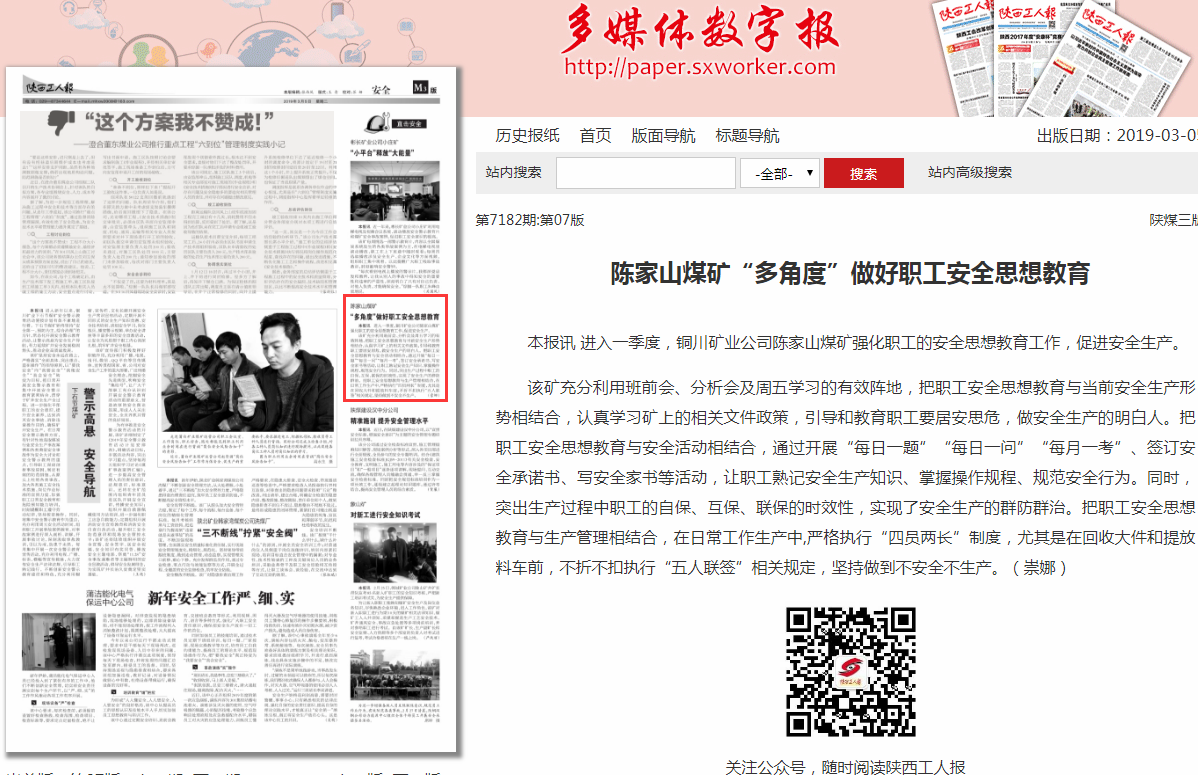1198x775 pixels.
Task: Open the 全部 search scope dropdown
Action: 780,174
